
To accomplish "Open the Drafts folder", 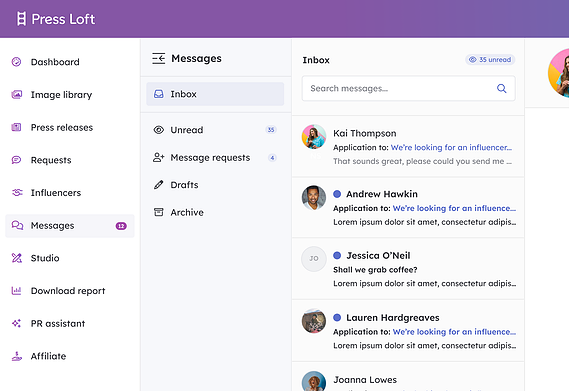I will pos(215,185).
